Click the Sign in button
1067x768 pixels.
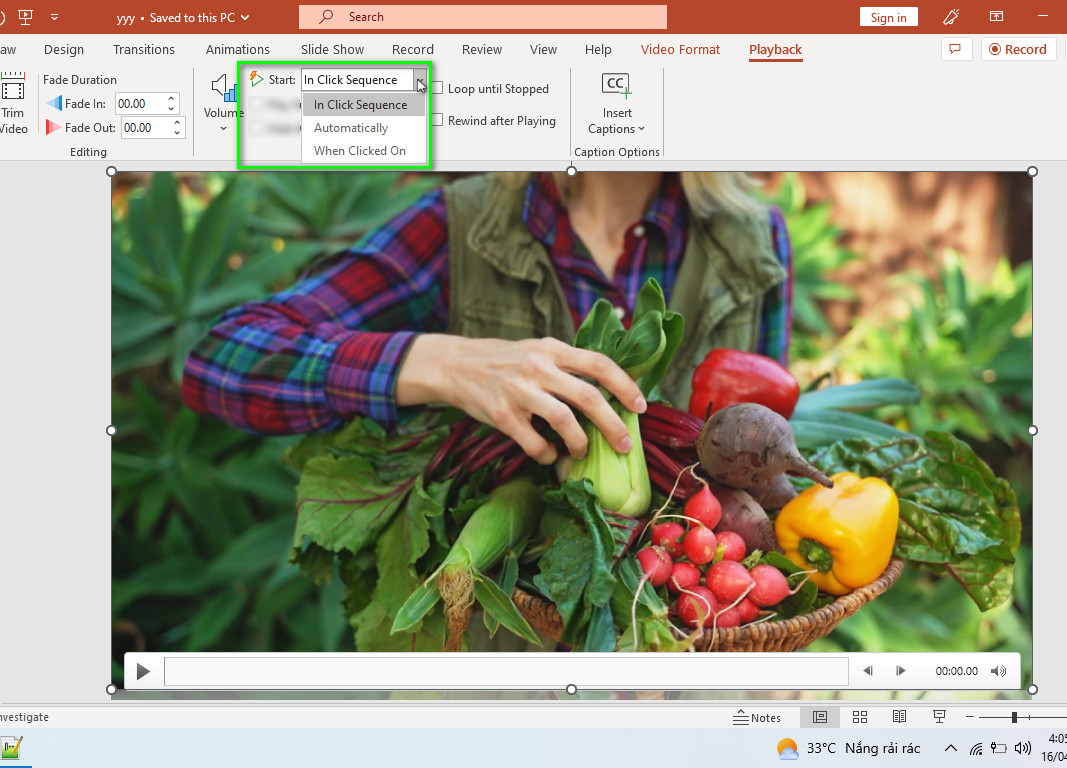(x=888, y=18)
